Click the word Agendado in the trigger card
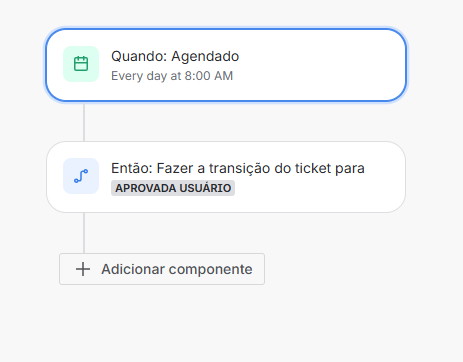463x362 pixels. 205,57
